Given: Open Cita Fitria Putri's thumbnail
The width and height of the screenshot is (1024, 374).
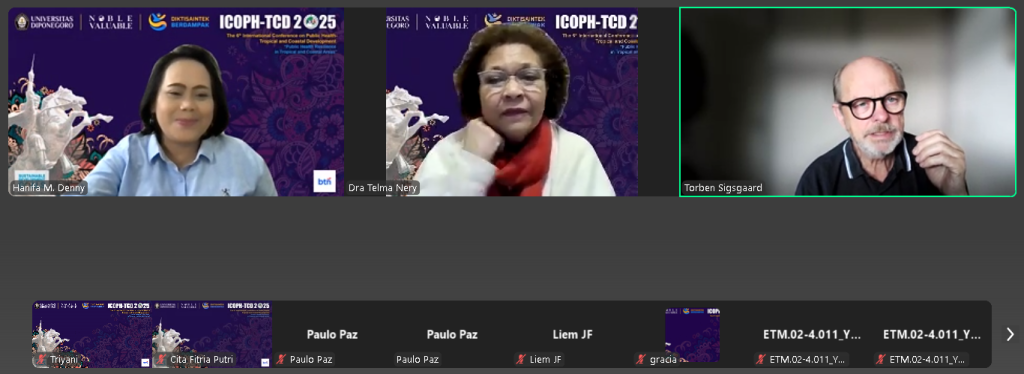Looking at the screenshot, I should point(212,334).
